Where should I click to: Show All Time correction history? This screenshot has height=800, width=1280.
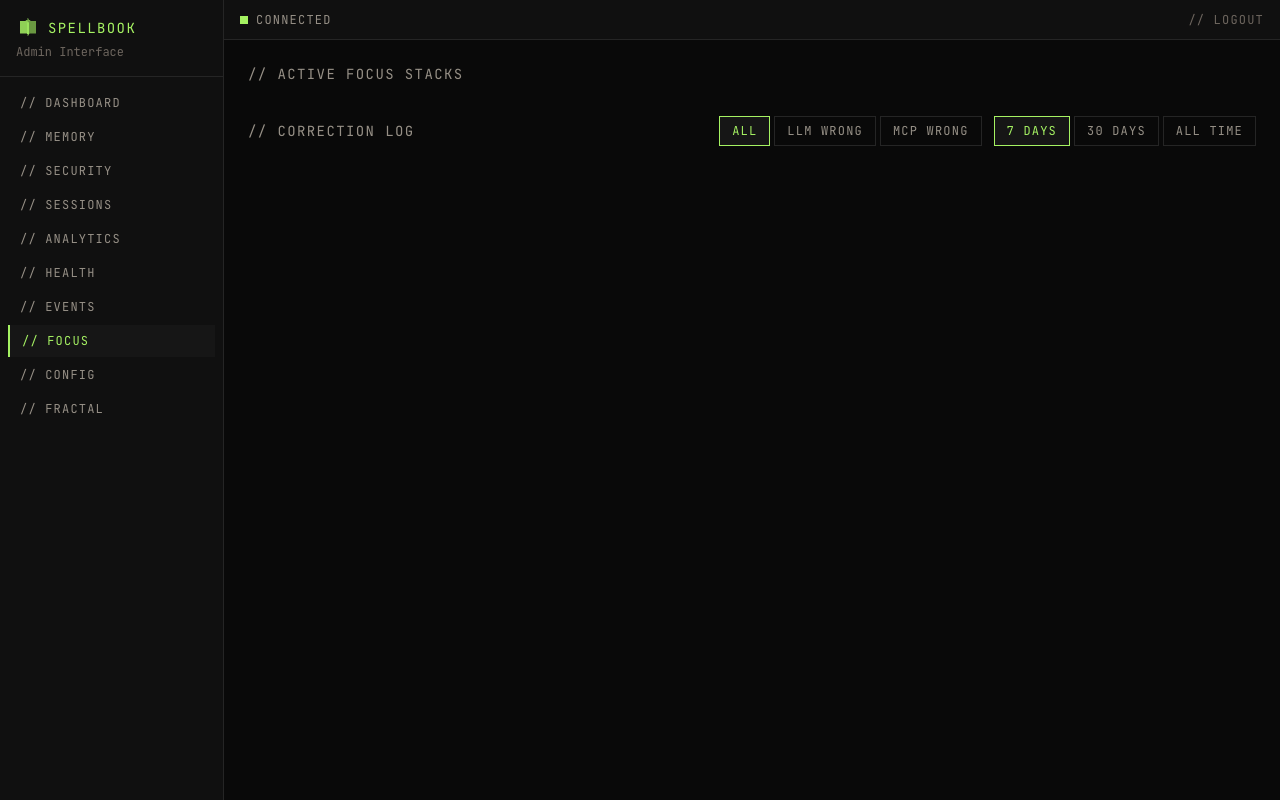[x=1209, y=131]
